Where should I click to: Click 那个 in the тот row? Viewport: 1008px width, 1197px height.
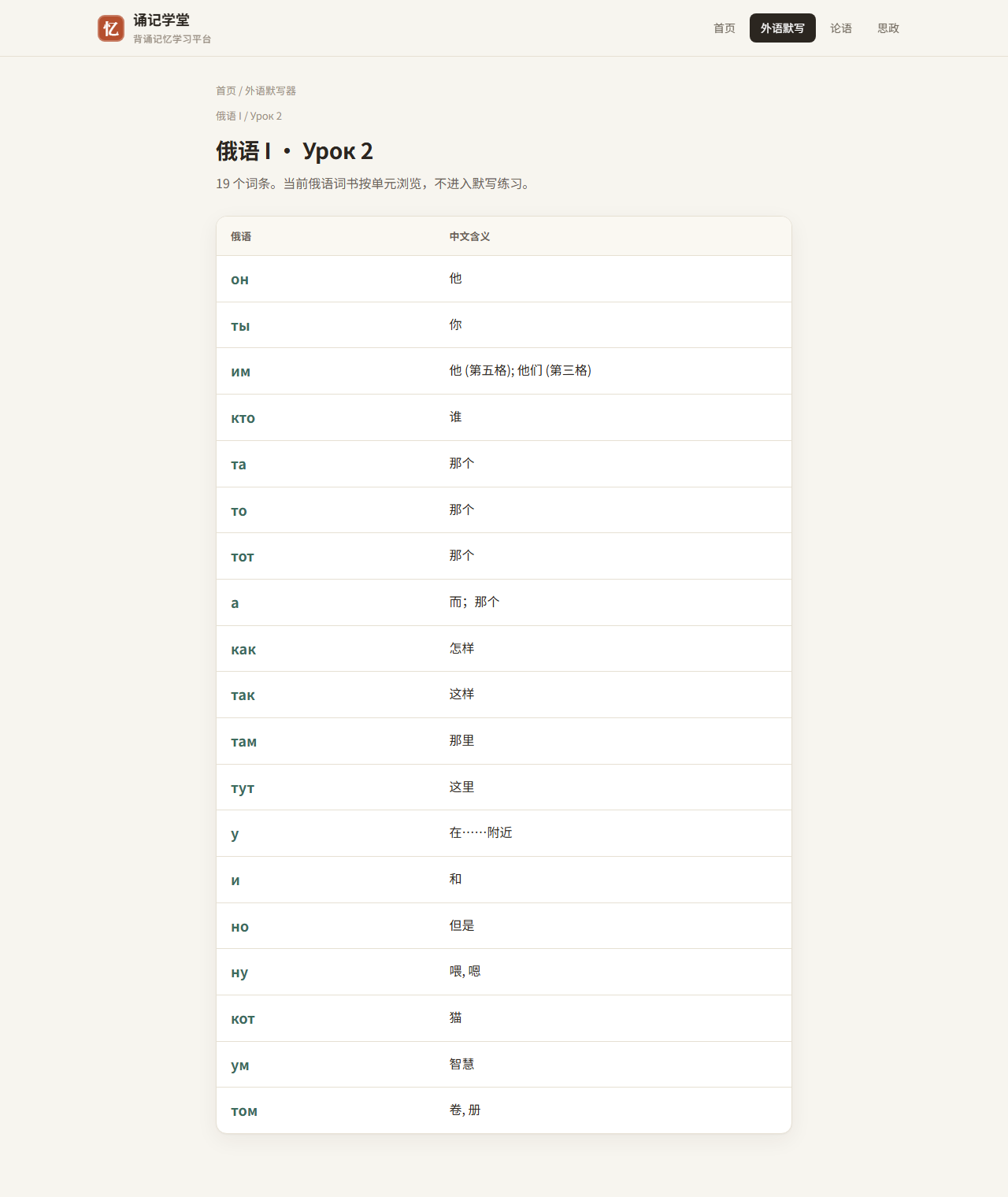461,556
